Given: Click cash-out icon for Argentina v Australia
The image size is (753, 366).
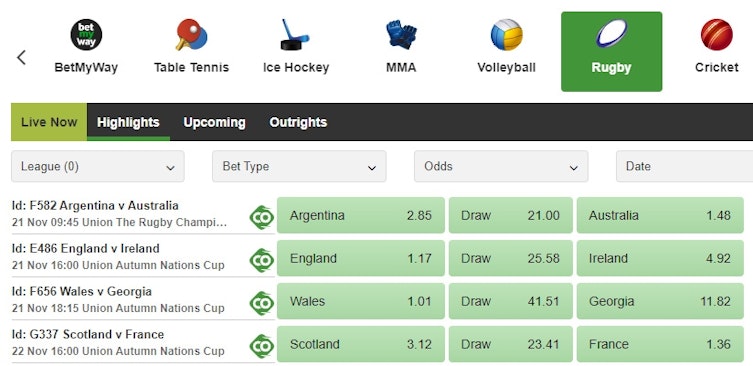Looking at the screenshot, I should click(262, 217).
